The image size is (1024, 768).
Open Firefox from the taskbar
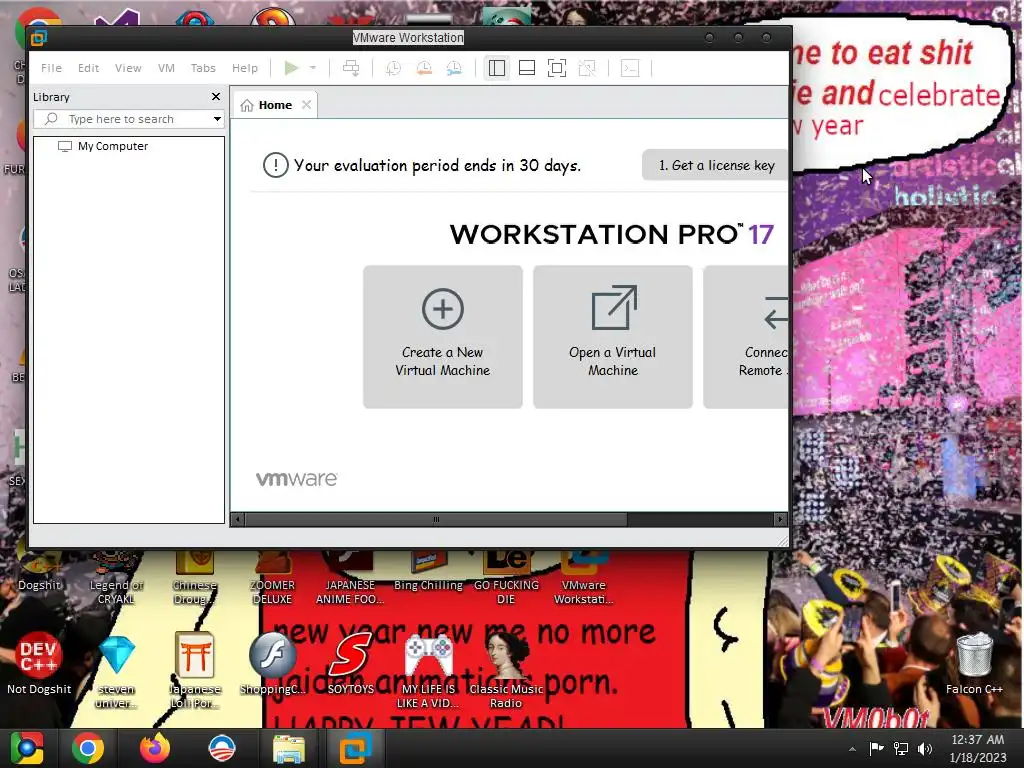pyautogui.click(x=155, y=748)
